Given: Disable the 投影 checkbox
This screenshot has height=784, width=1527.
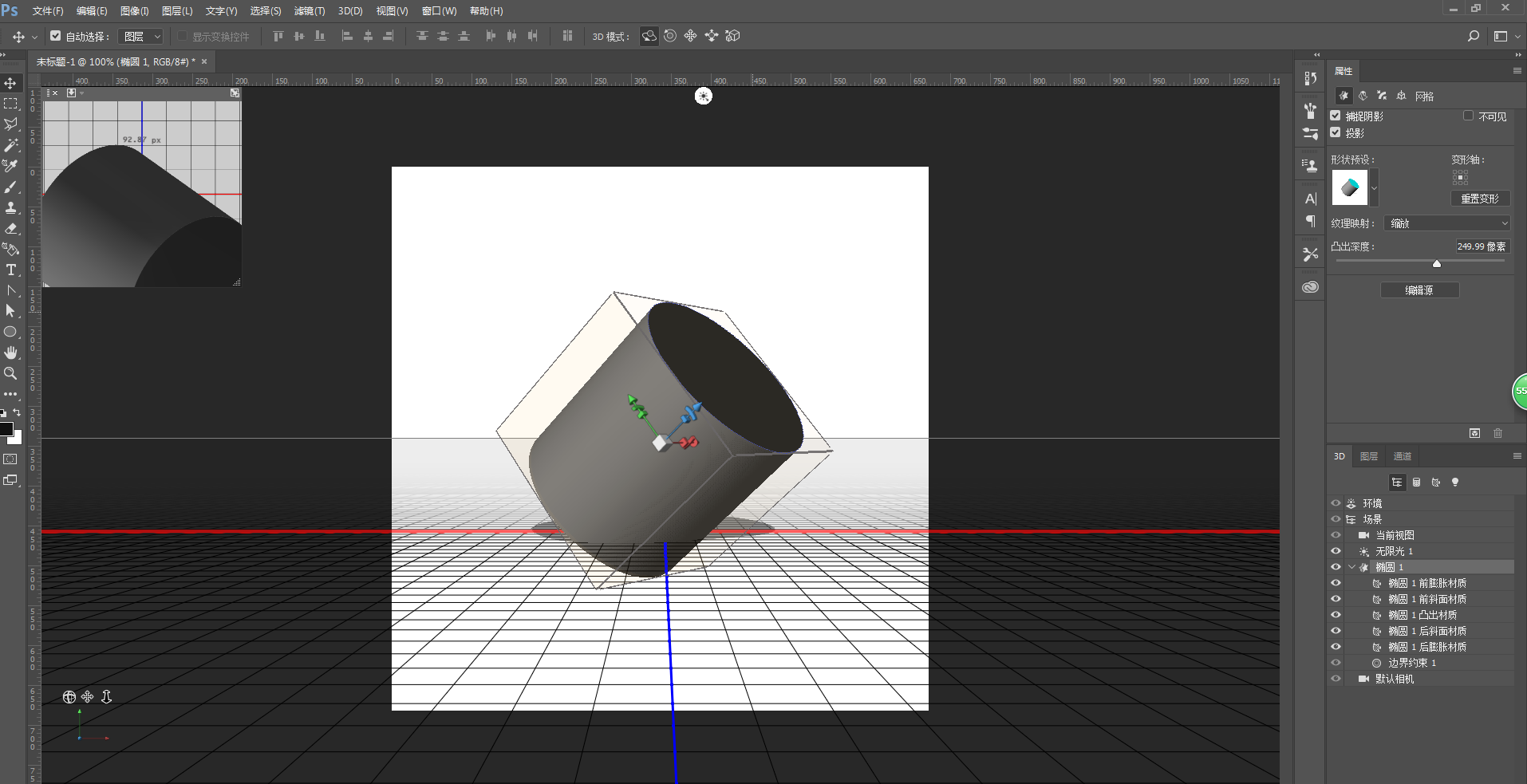Looking at the screenshot, I should click(x=1336, y=132).
